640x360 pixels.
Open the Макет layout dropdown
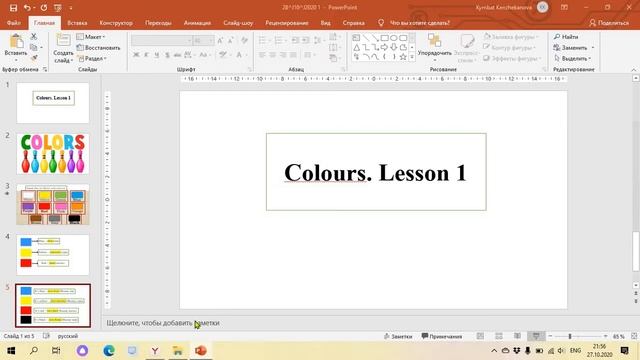coord(91,37)
